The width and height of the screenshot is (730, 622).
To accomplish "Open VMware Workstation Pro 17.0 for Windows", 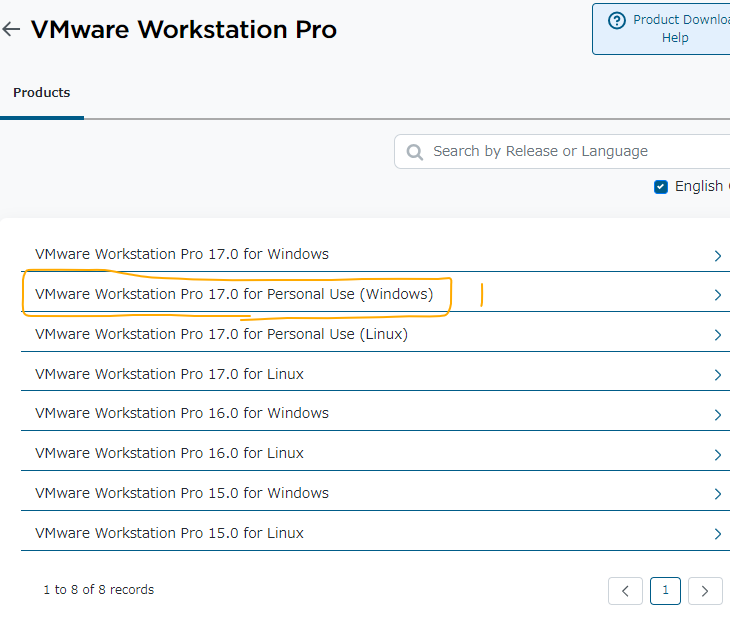I will 182,254.
